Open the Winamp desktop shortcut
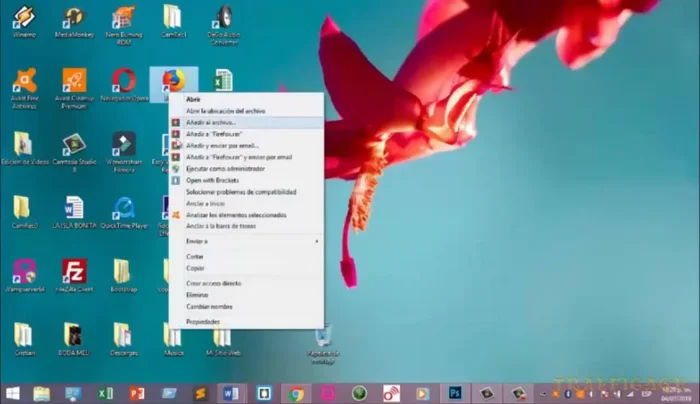Screen dimensions: 700x404 [x=24, y=21]
